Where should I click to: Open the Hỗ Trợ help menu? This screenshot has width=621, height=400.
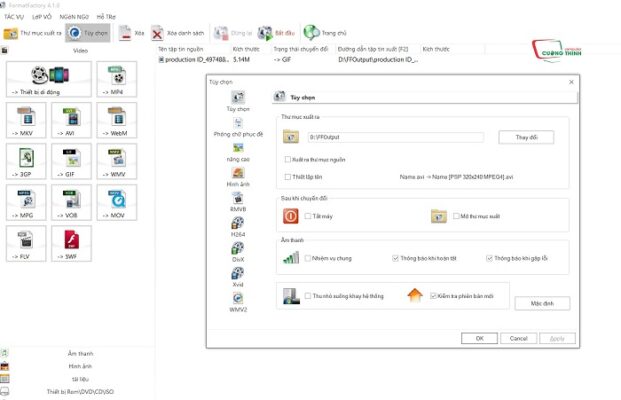click(x=106, y=17)
